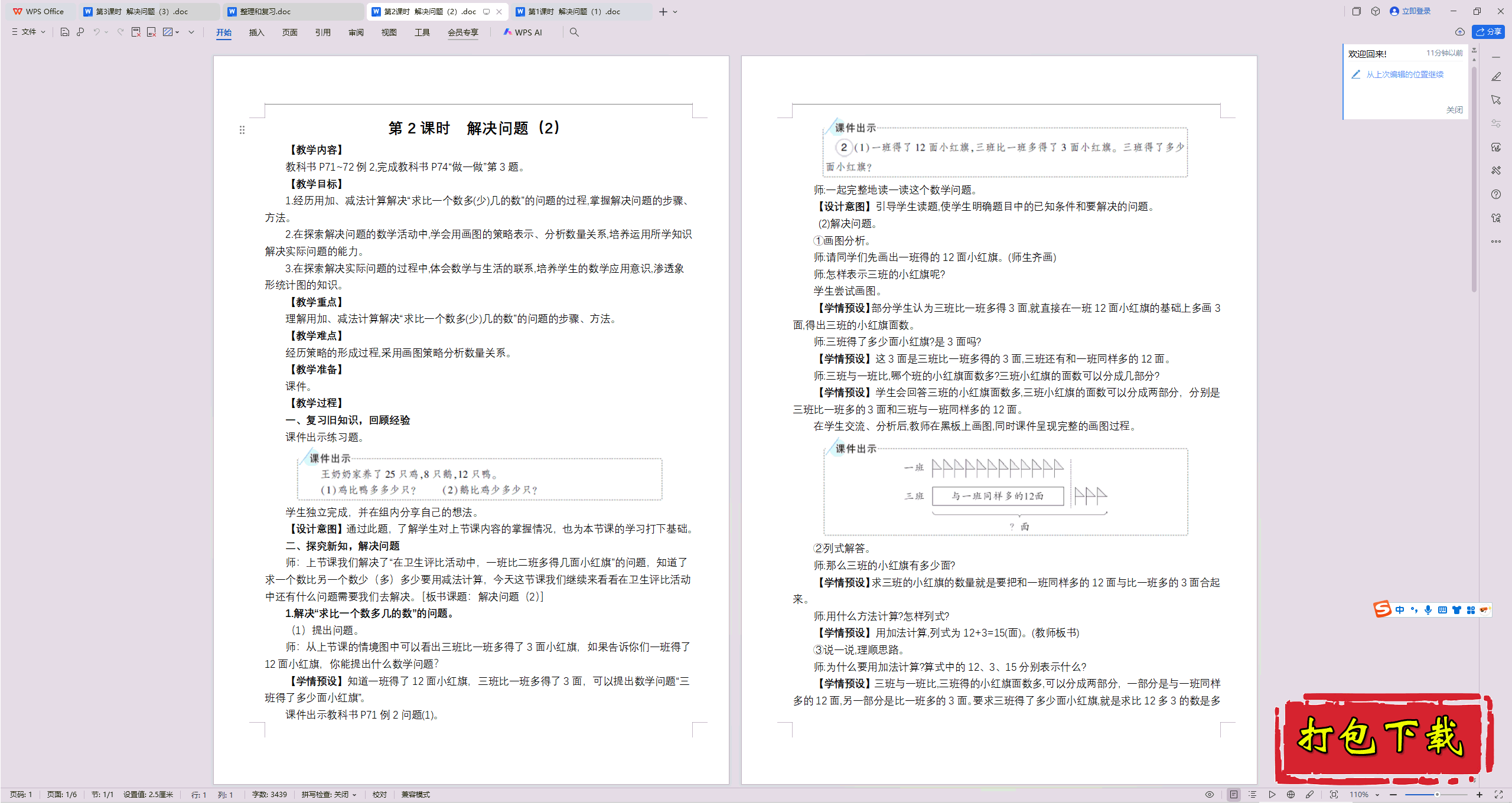Open the 110% zoom level dropdown
The height and width of the screenshot is (803, 1512).
[x=1364, y=794]
